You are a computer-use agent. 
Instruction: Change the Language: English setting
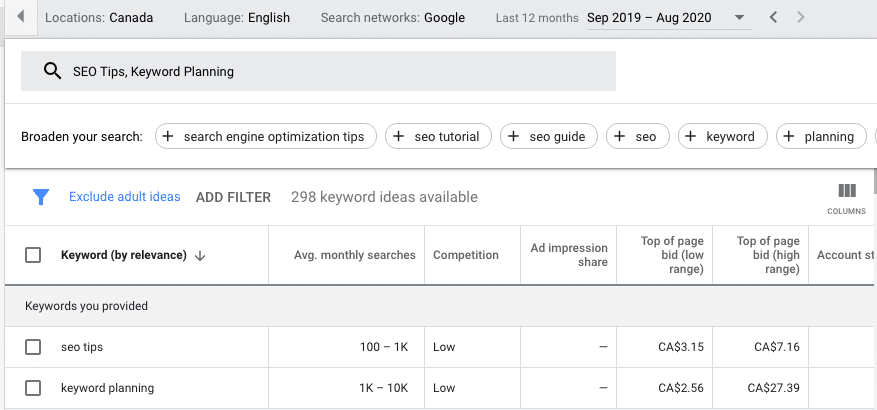click(237, 18)
